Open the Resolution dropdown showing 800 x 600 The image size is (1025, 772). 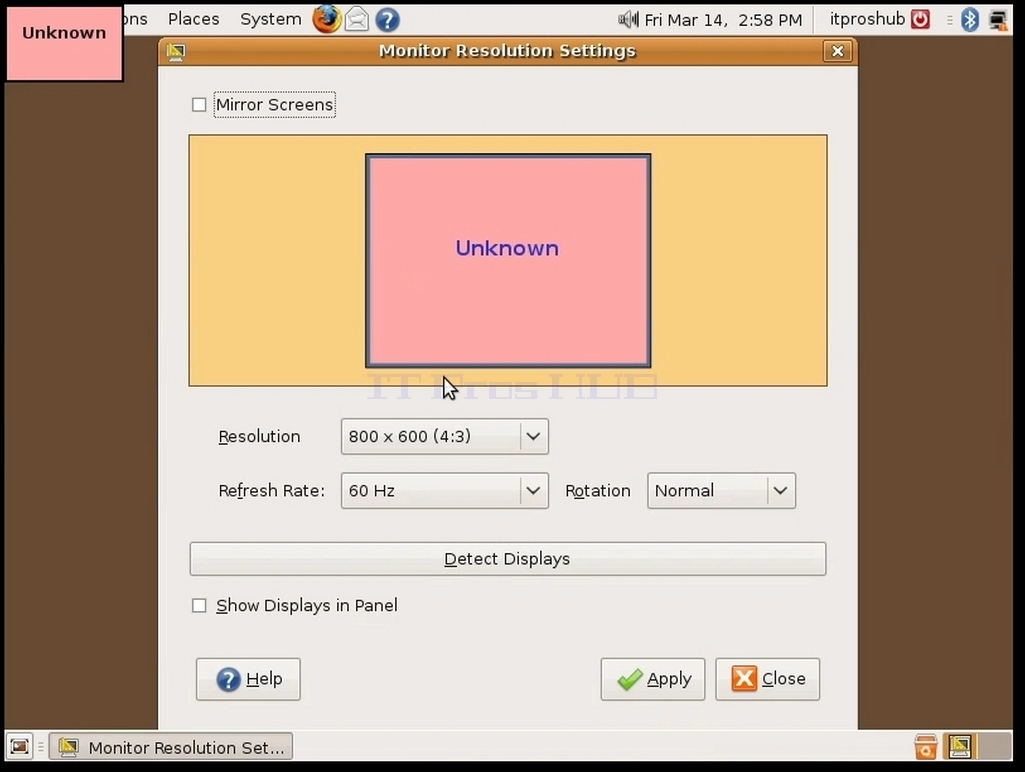point(445,436)
